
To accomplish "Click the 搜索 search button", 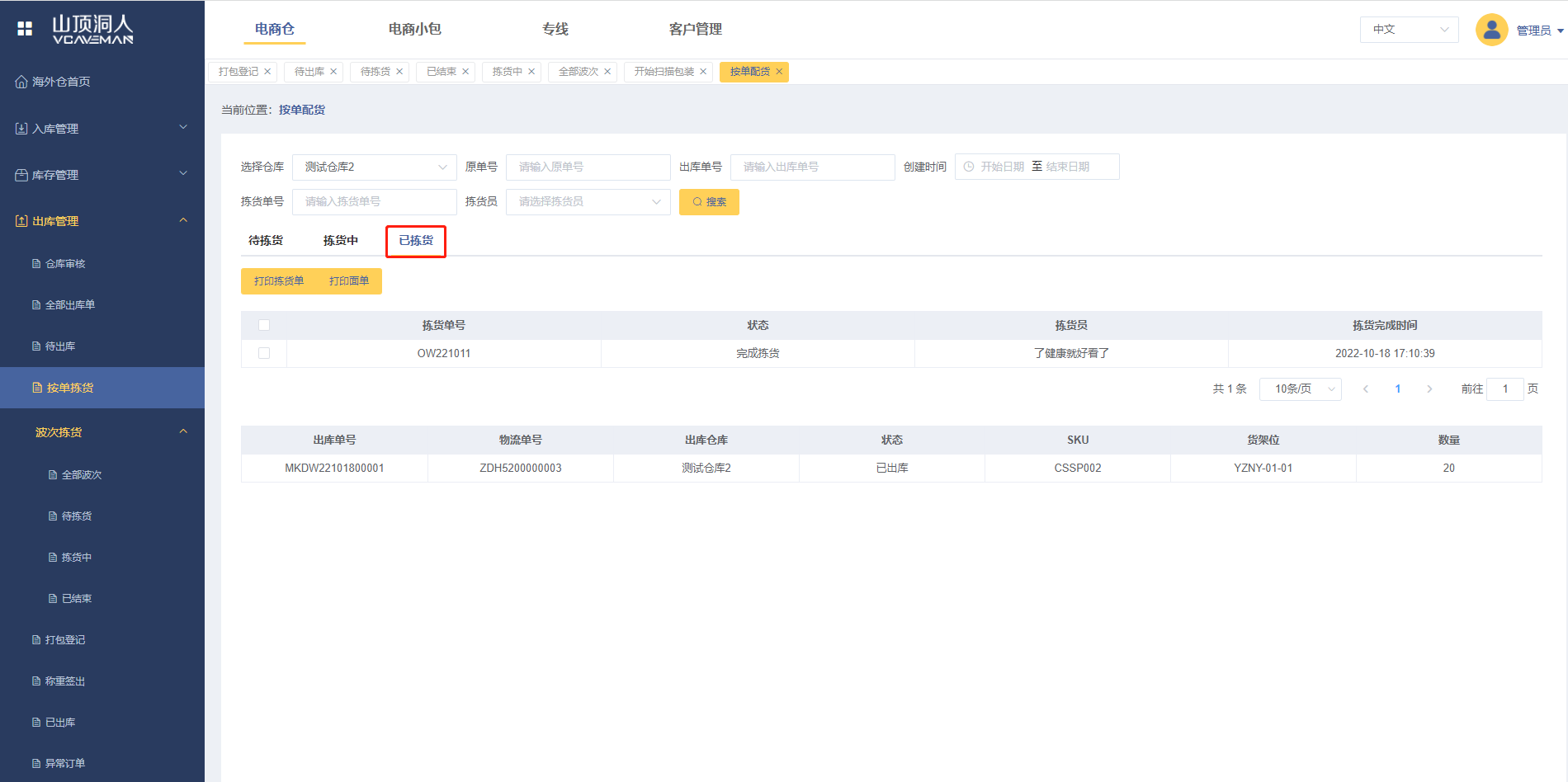I will tap(709, 201).
